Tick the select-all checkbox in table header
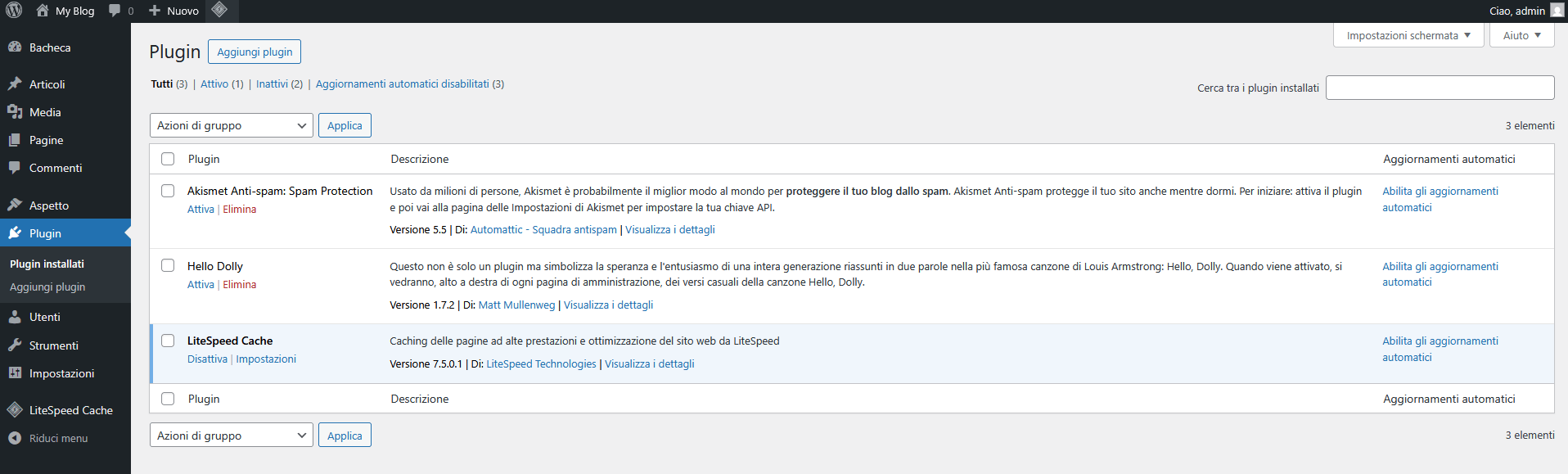 click(168, 159)
